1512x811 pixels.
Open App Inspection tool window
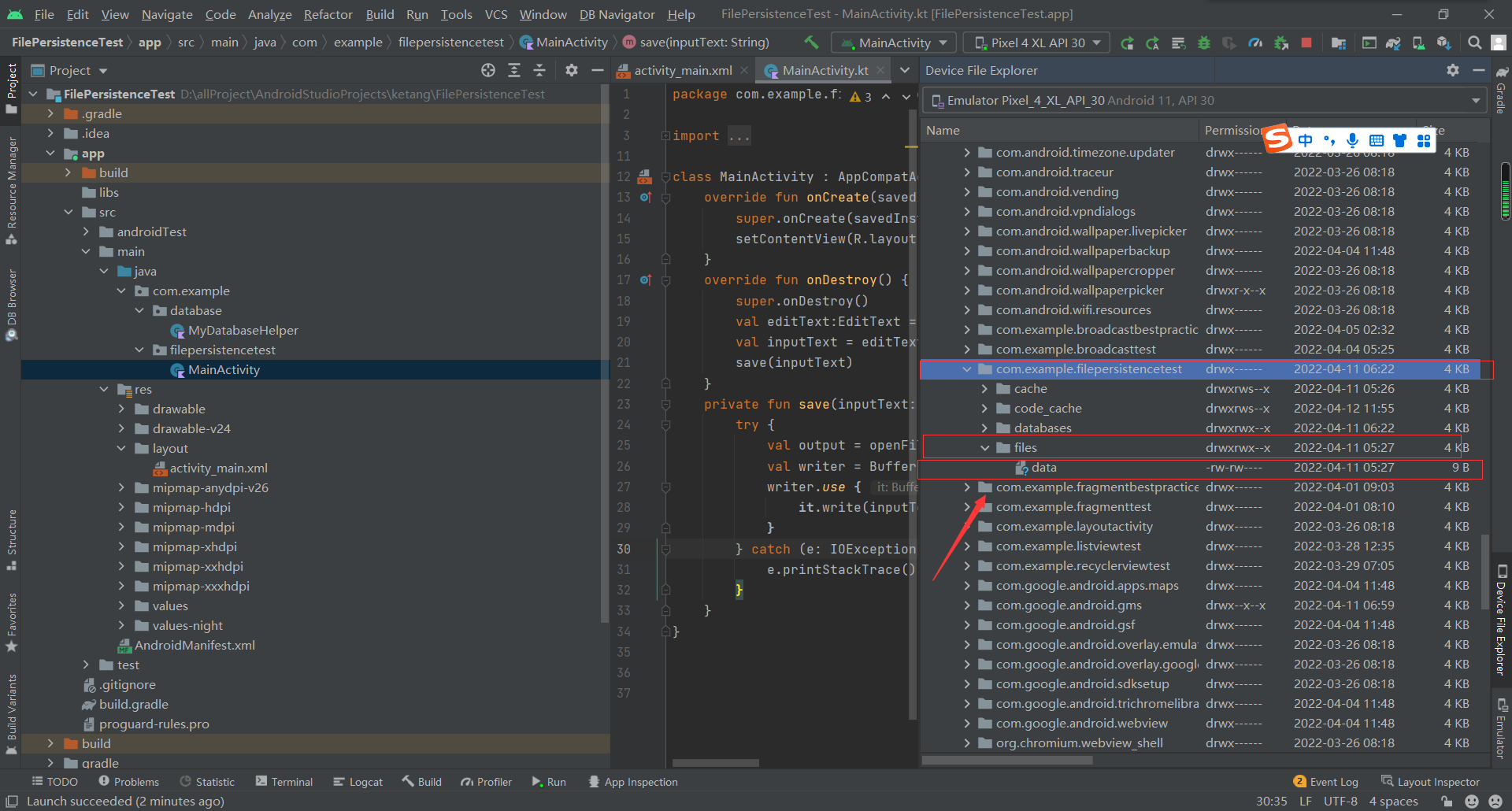click(x=632, y=782)
